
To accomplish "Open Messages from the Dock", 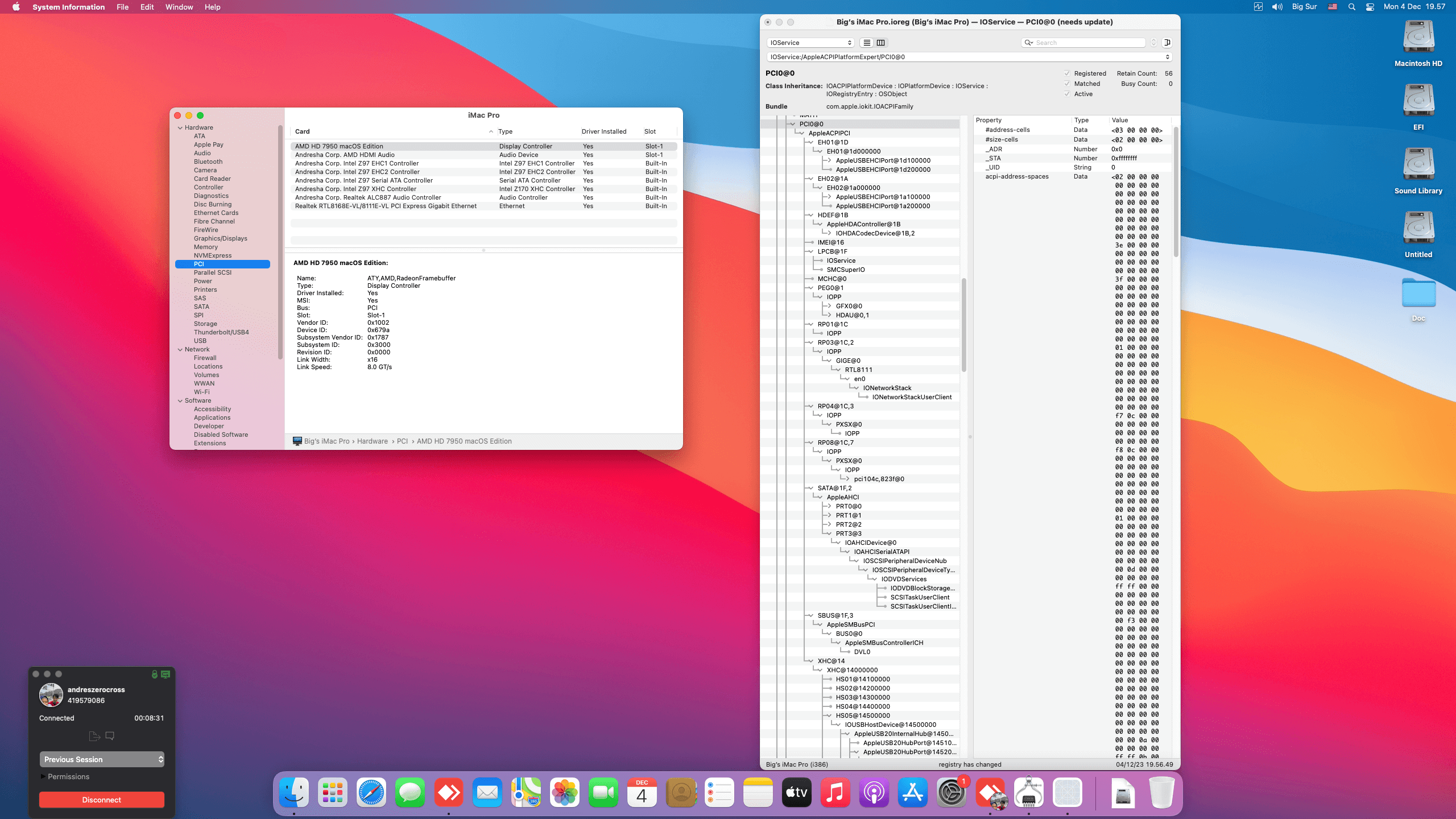I will point(410,792).
